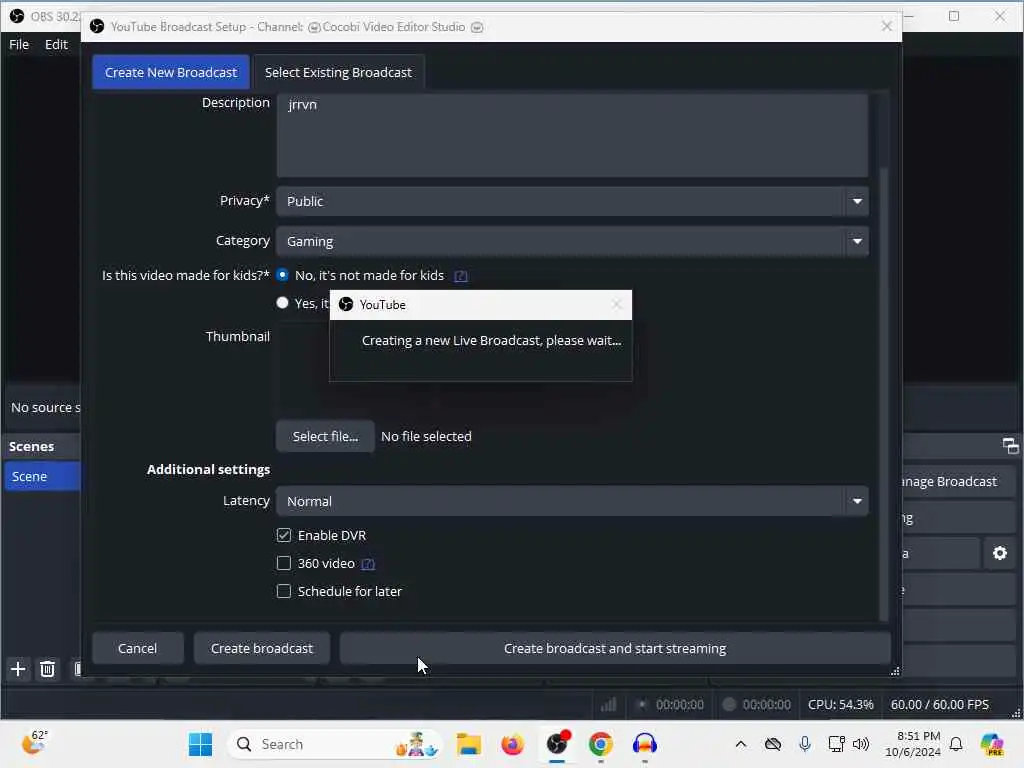This screenshot has height=768, width=1024.
Task: Open Google Chrome from taskbar
Action: [601, 744]
